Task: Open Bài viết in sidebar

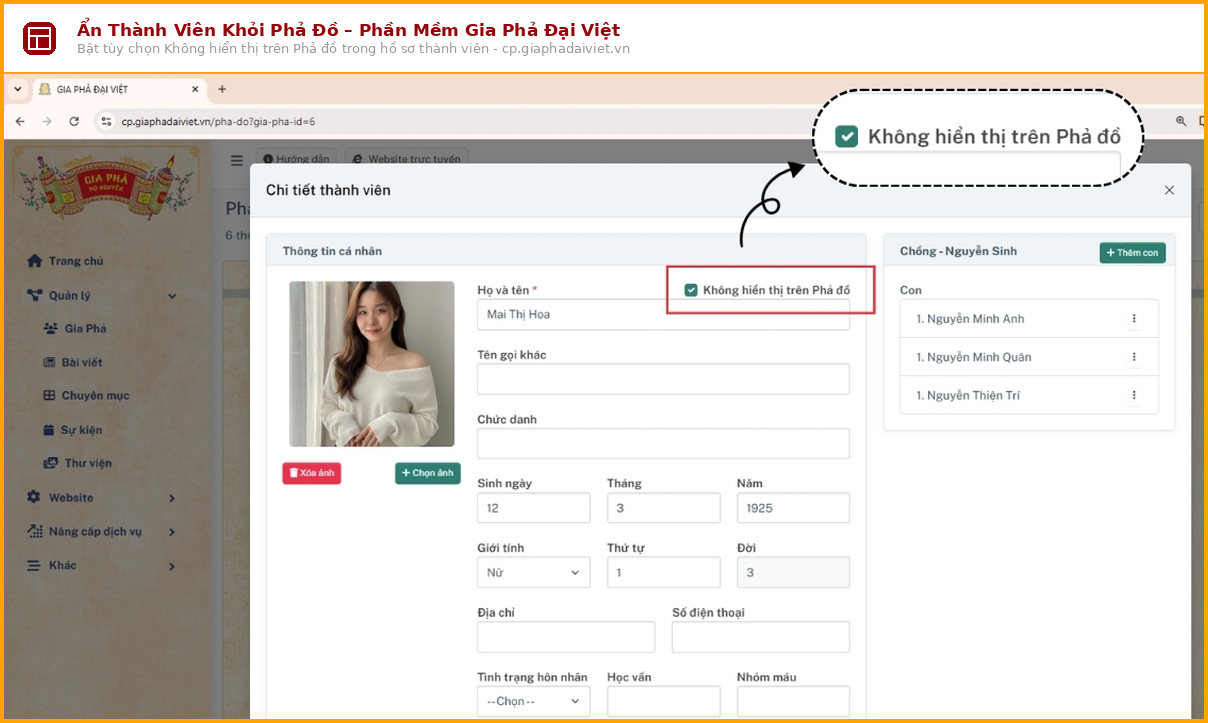Action: tap(82, 362)
